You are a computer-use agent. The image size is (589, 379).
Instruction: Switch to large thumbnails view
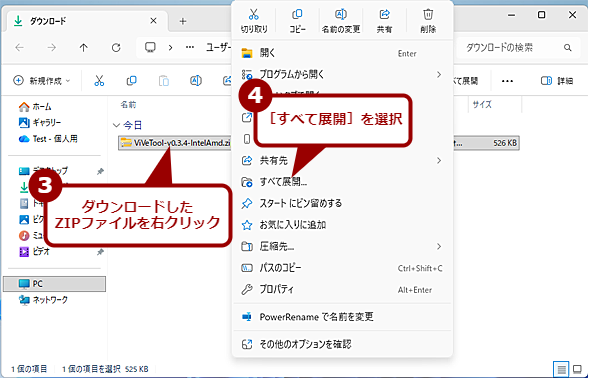click(578, 370)
